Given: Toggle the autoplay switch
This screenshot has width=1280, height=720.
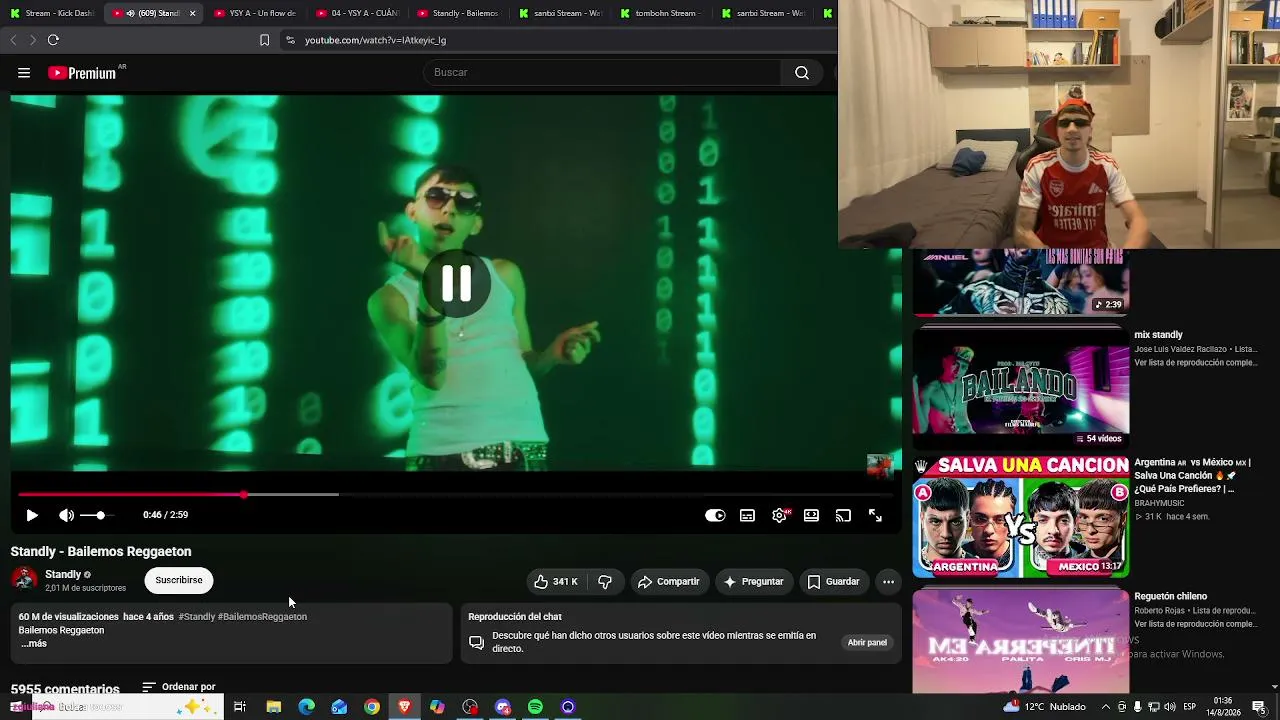Looking at the screenshot, I should click(715, 515).
